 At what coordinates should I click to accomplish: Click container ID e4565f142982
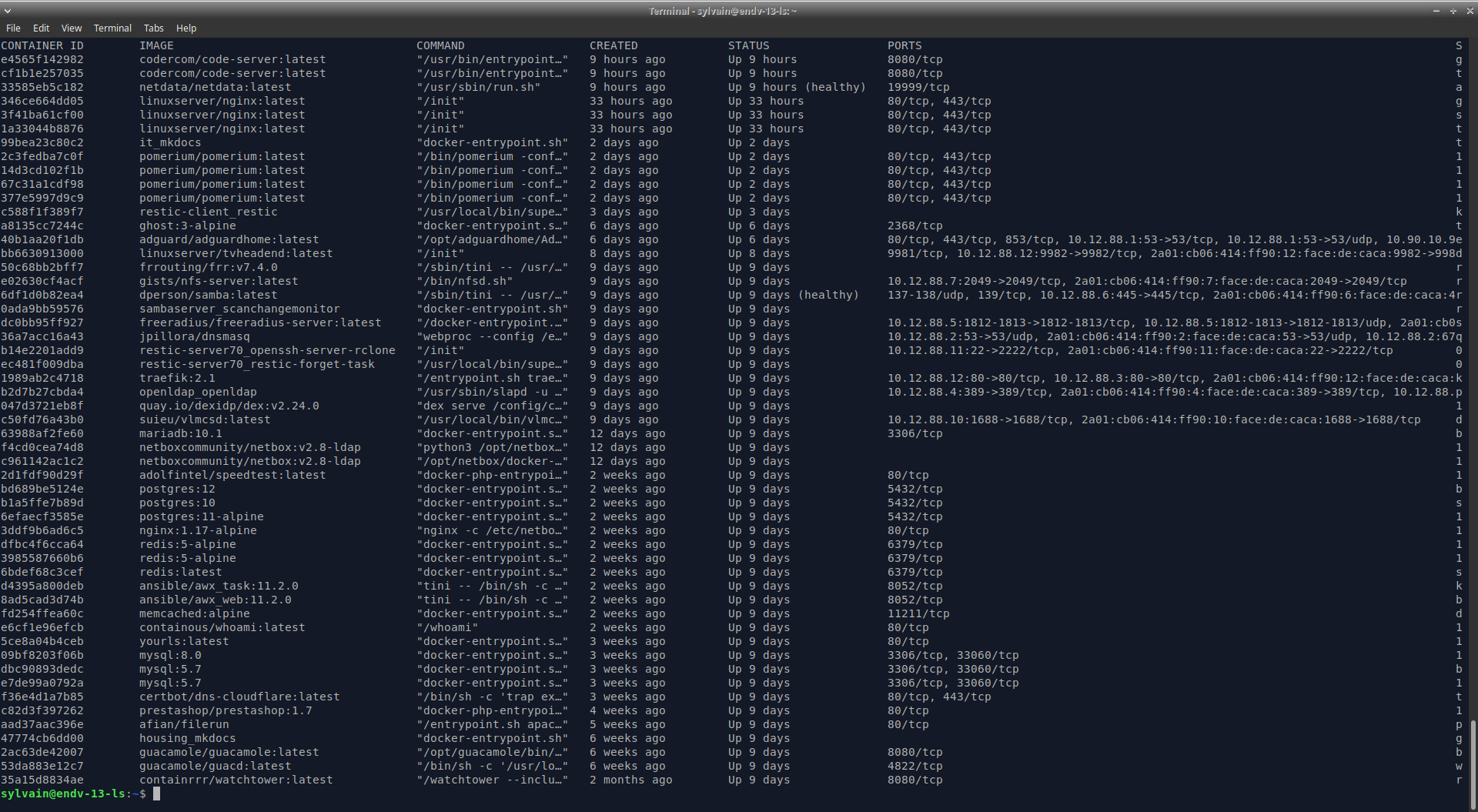[42, 59]
